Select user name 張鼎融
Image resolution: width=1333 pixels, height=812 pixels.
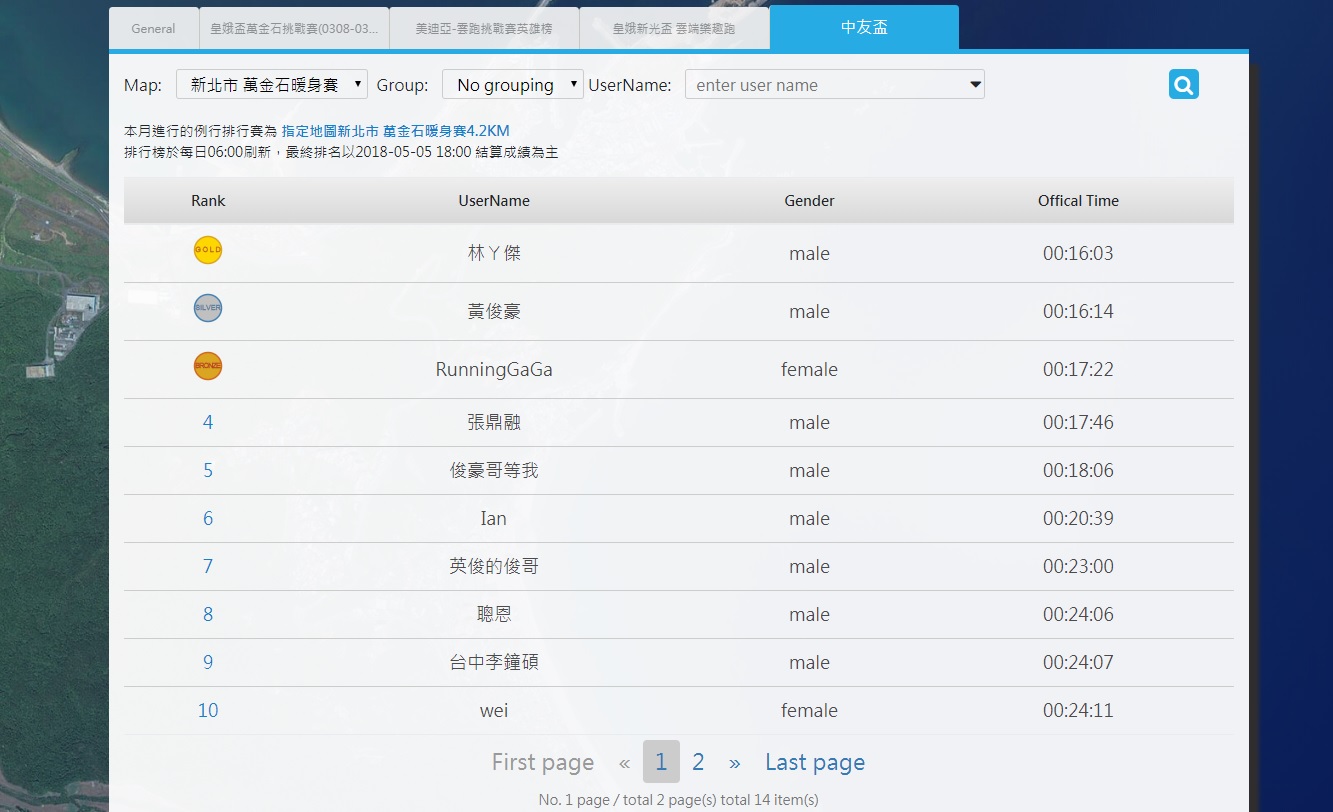[494, 422]
